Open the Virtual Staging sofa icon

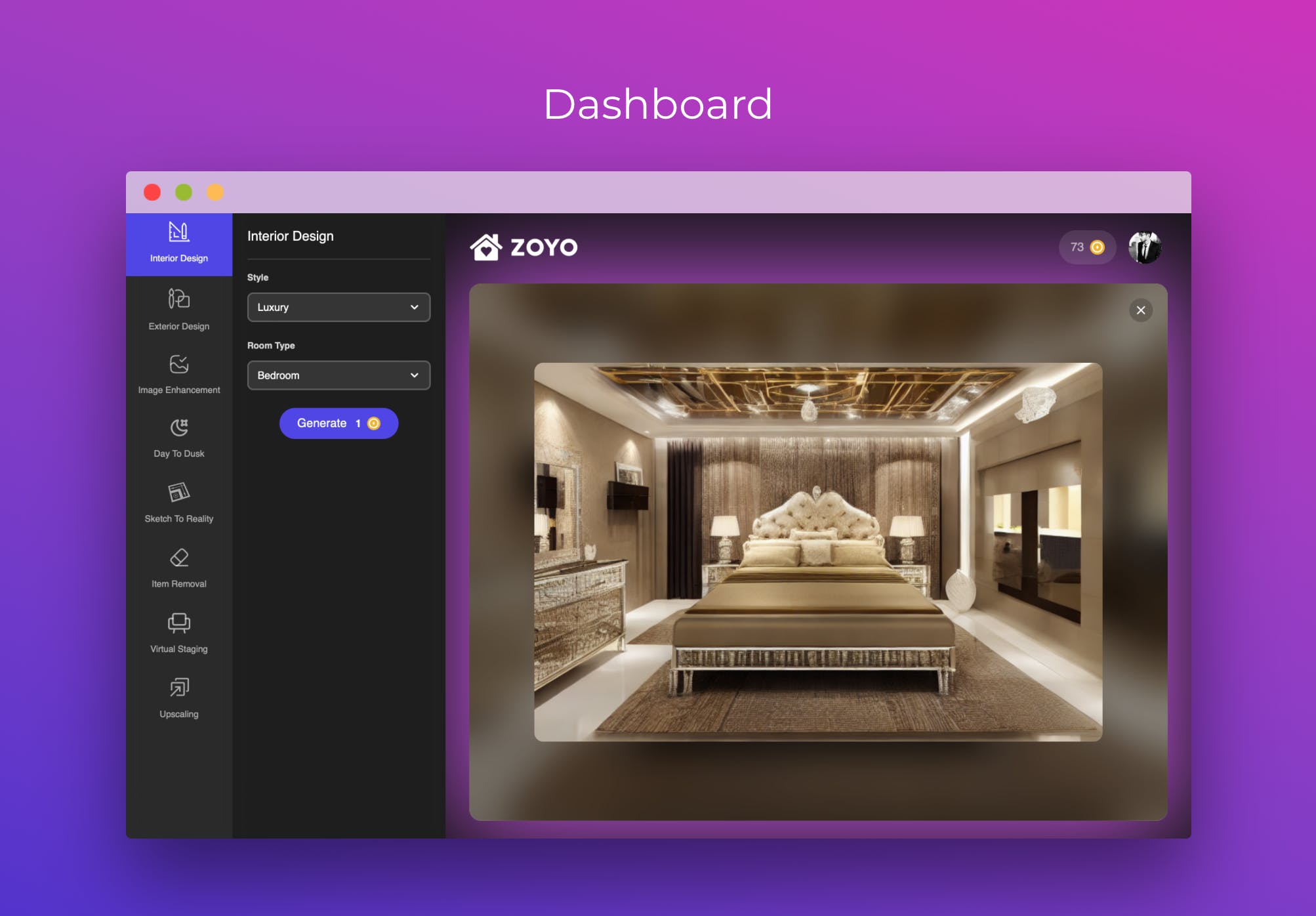pyautogui.click(x=178, y=622)
